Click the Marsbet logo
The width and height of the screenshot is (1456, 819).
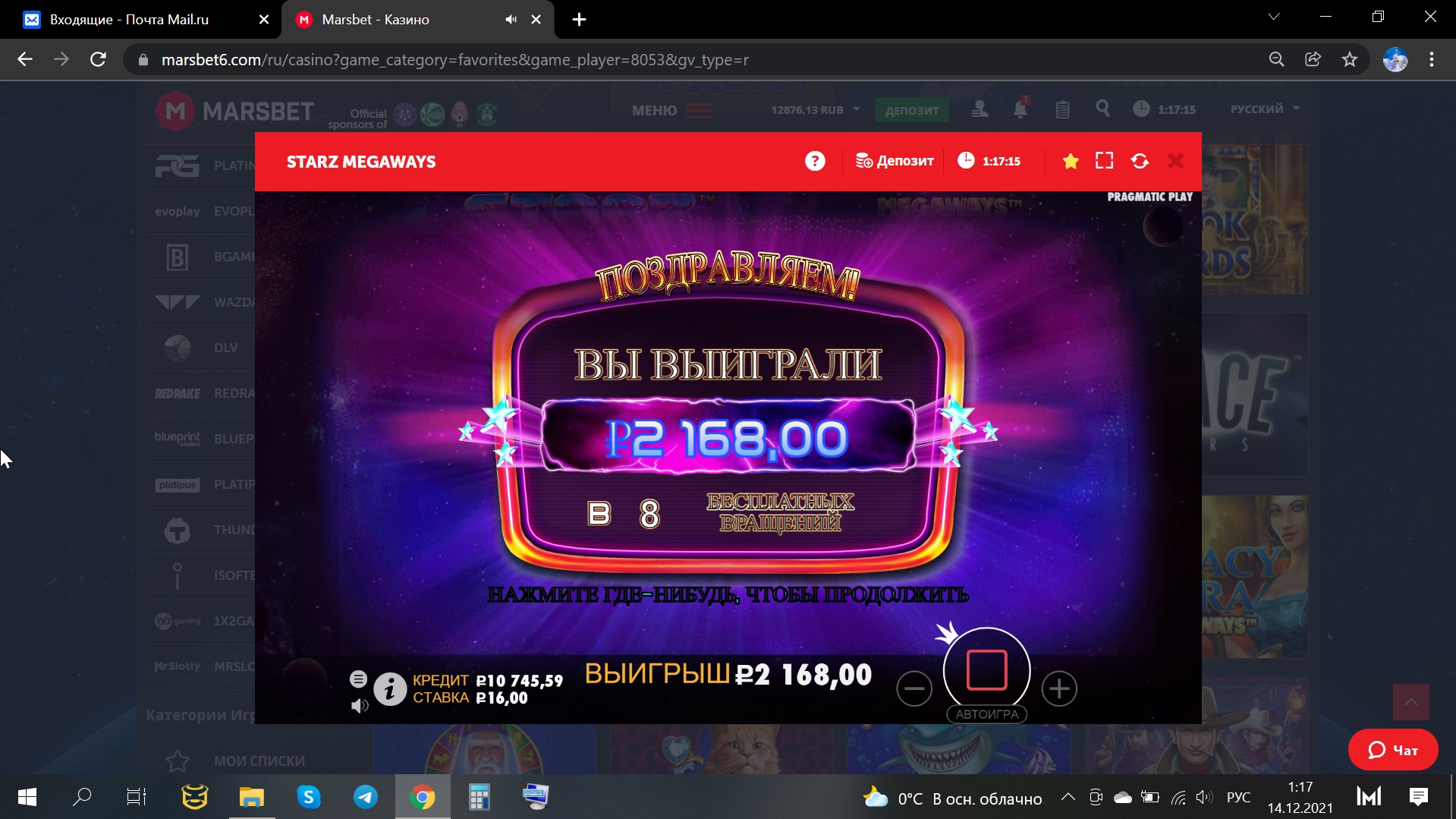(234, 112)
